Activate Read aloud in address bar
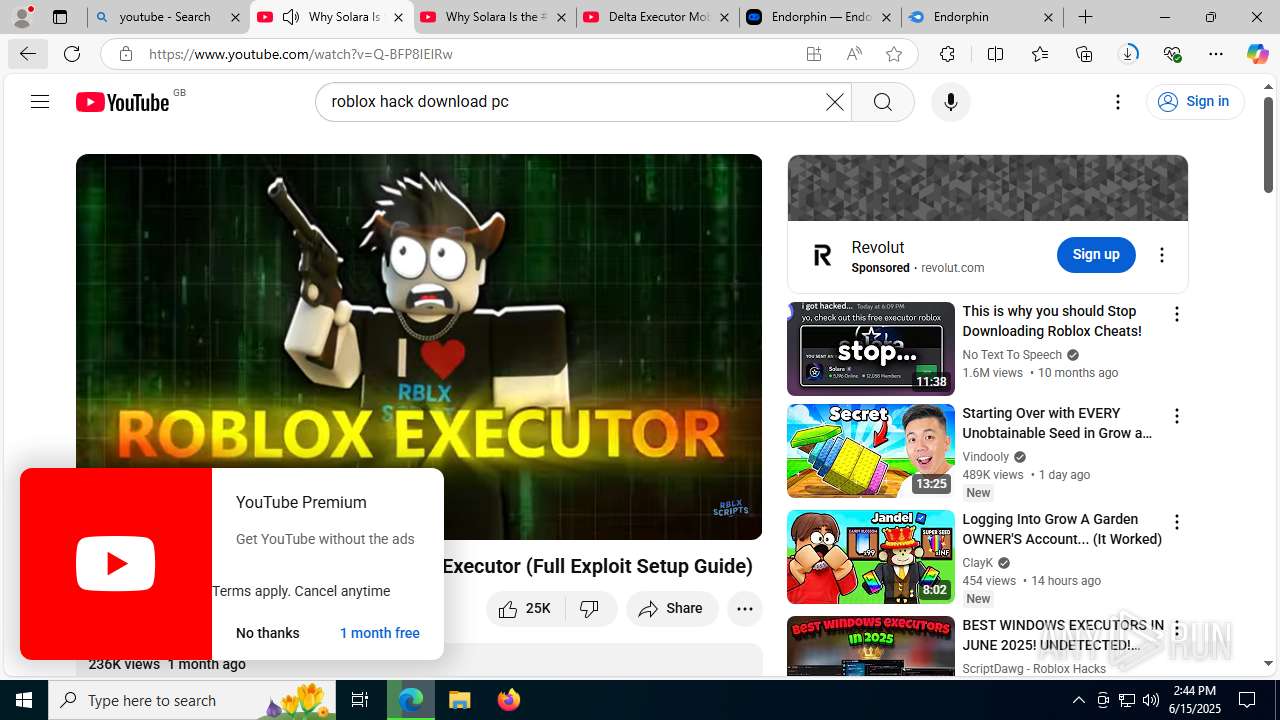Image resolution: width=1280 pixels, height=720 pixels. click(x=854, y=54)
